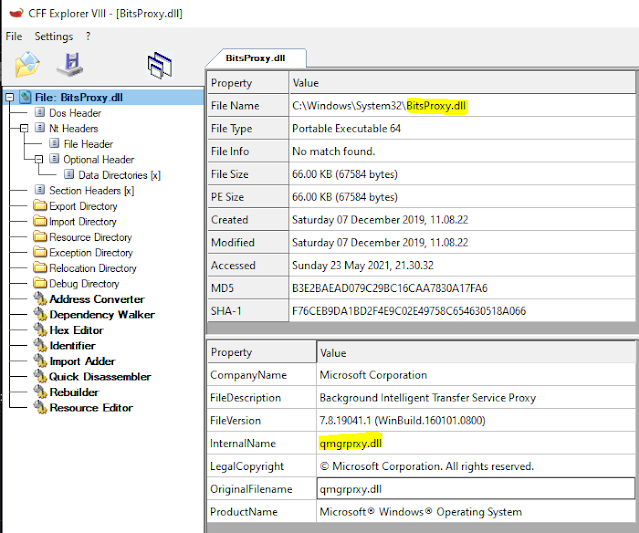Click the Rebuilder tool icon
The width and height of the screenshot is (639, 533).
(40, 392)
